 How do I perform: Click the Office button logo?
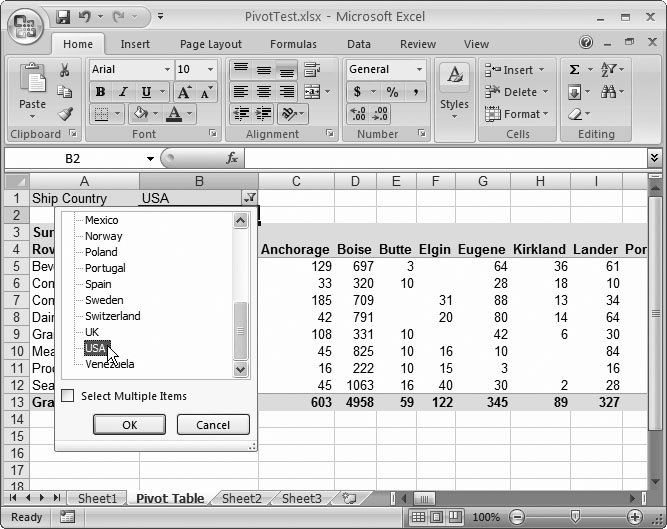[x=24, y=24]
